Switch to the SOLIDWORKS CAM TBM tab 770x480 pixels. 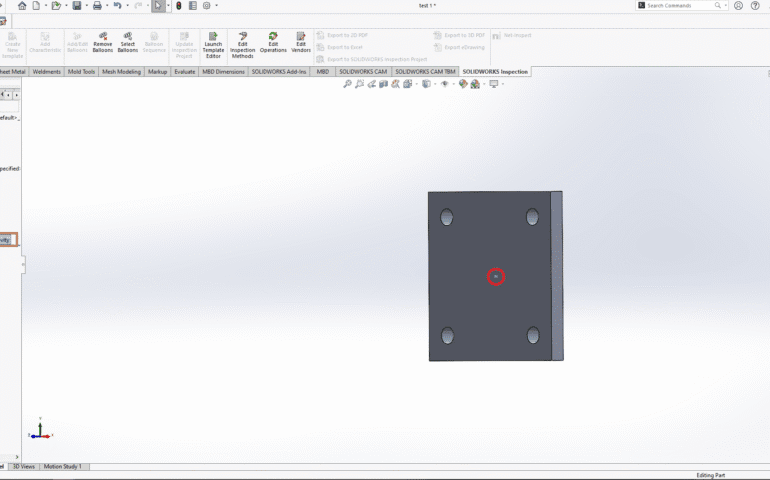pos(425,72)
